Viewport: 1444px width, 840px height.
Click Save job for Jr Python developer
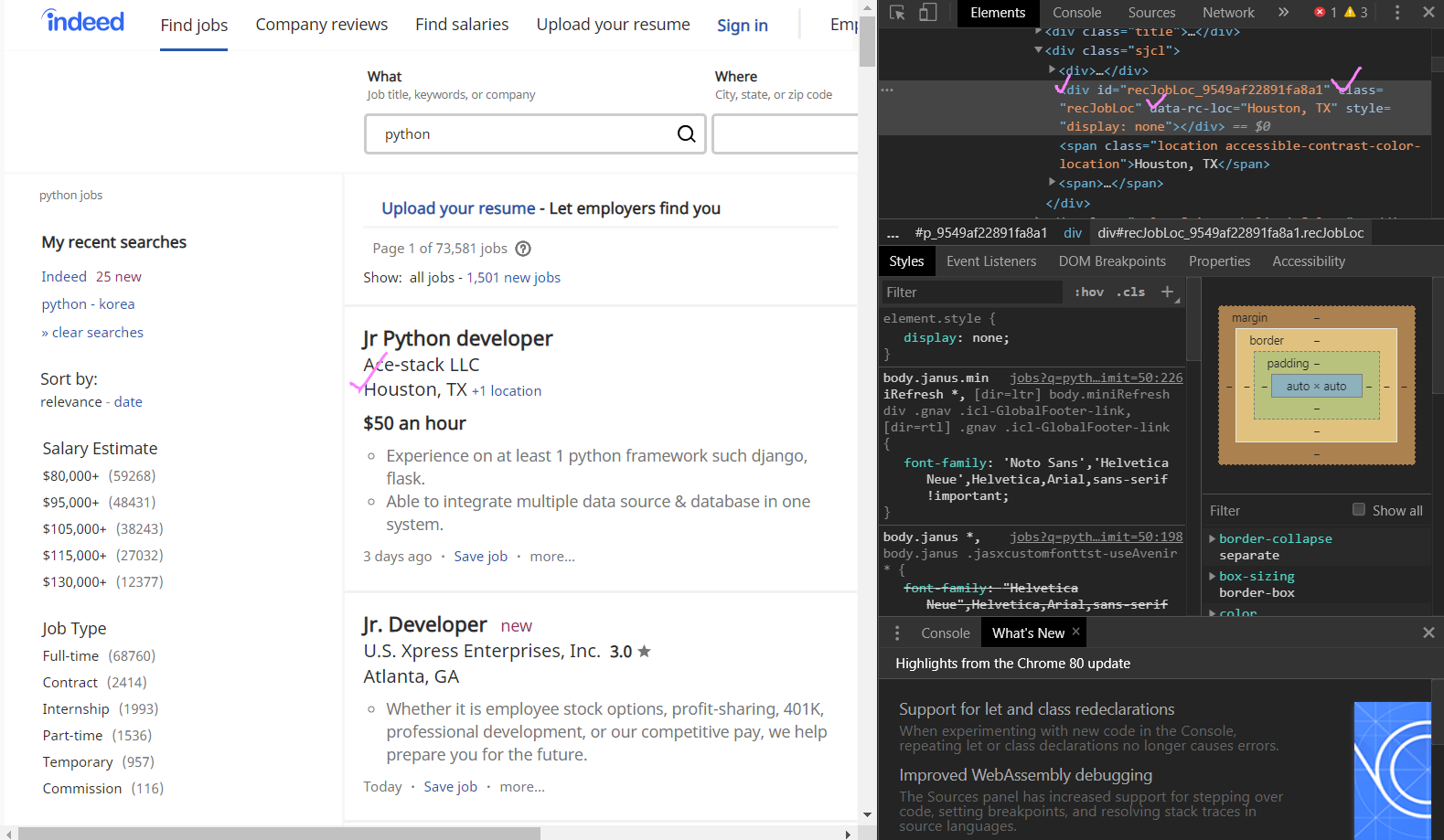coord(480,557)
